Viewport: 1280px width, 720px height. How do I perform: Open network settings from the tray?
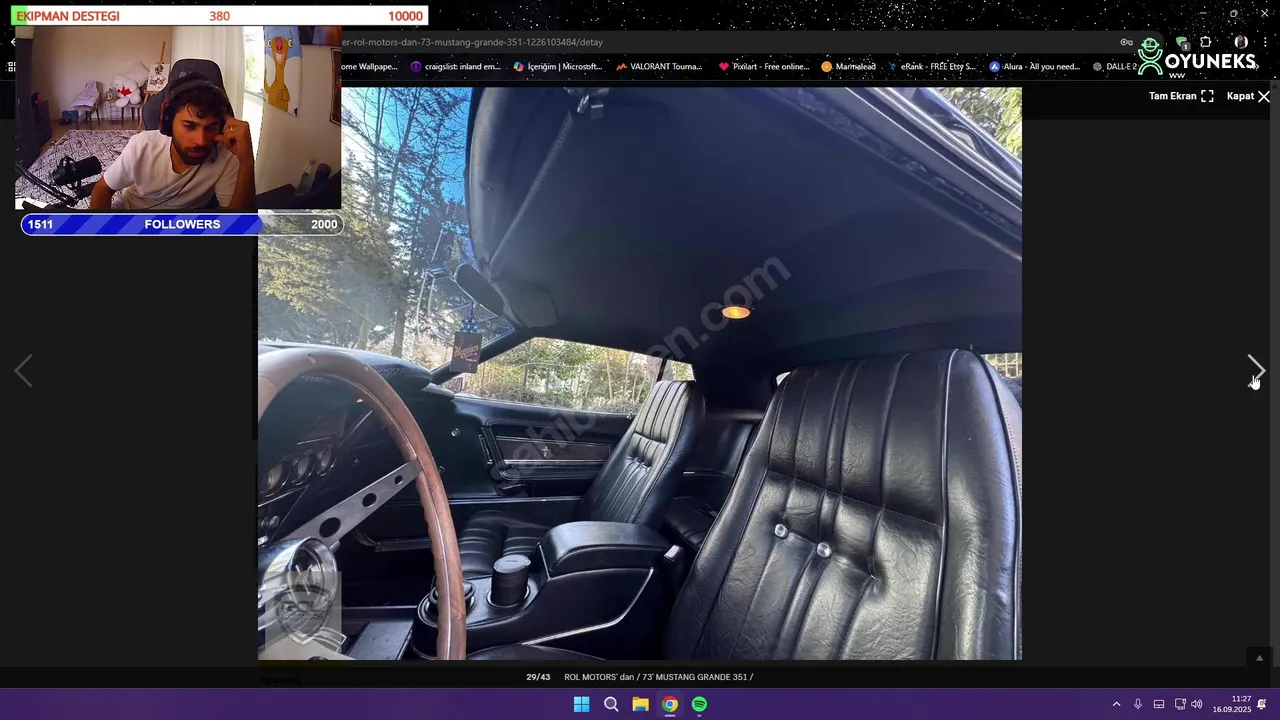pyautogui.click(x=1180, y=704)
